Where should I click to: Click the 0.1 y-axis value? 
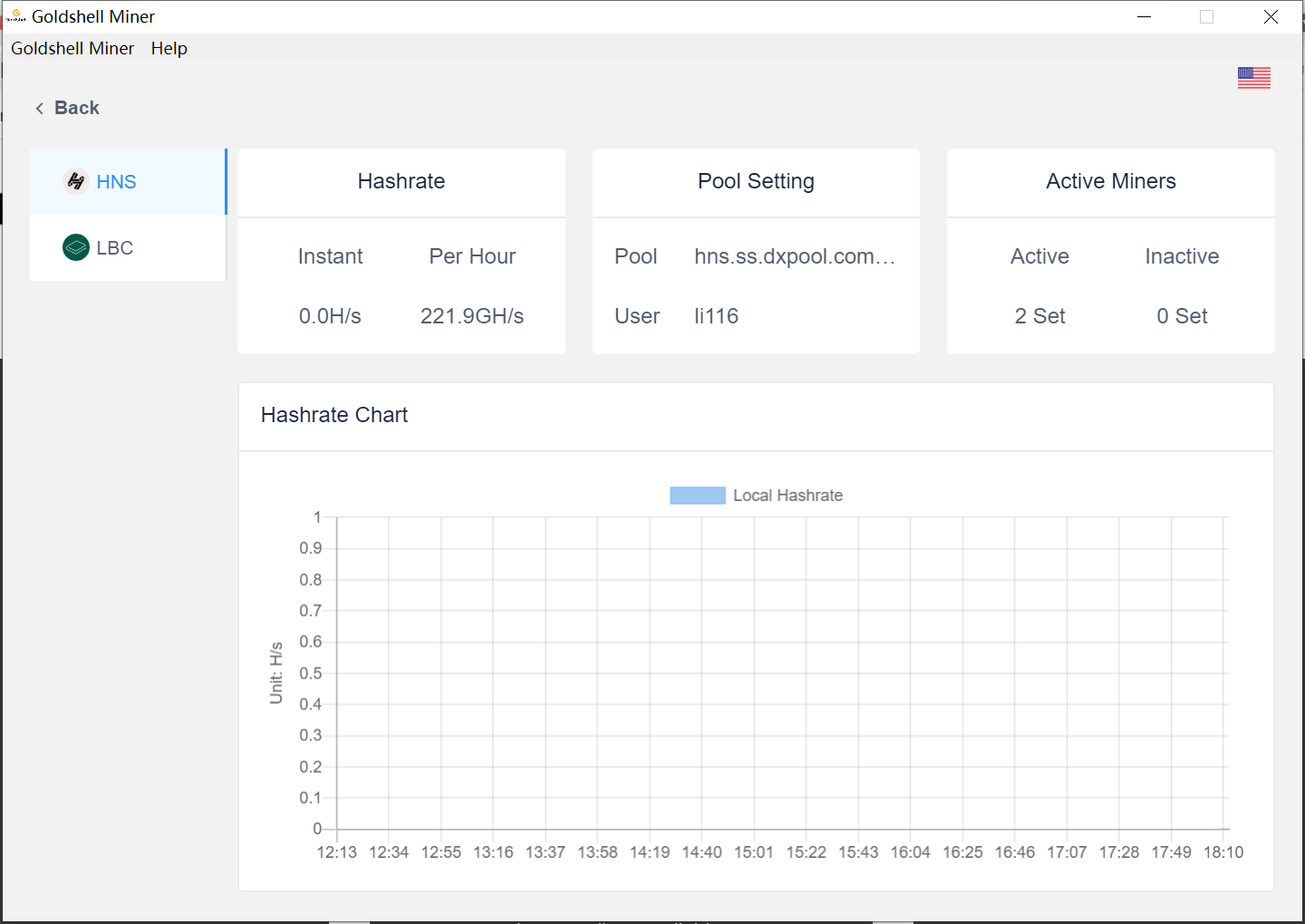311,798
